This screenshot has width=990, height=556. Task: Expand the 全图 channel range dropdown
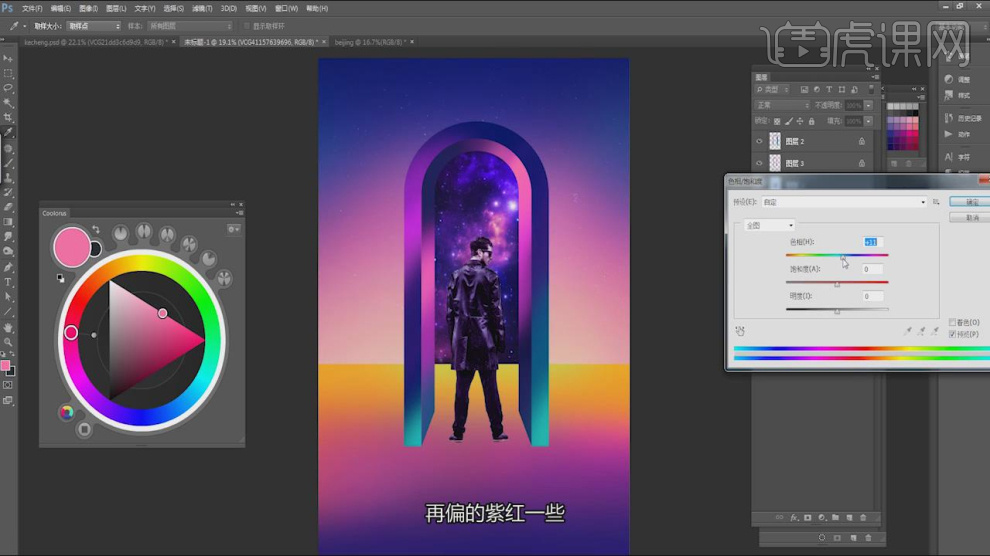pyautogui.click(x=769, y=225)
